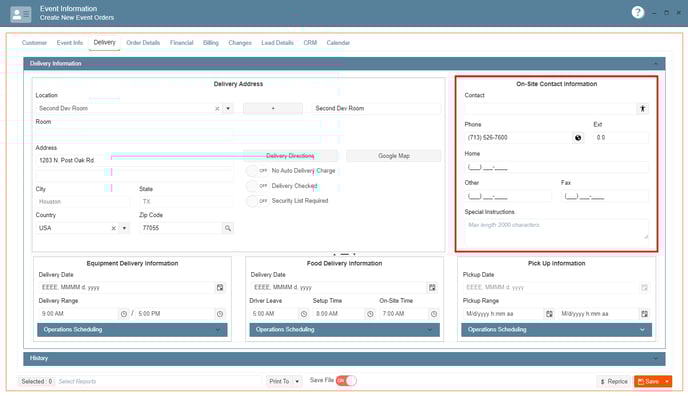The width and height of the screenshot is (688, 396).
Task: Click the Special Instructions text area
Action: (x=556, y=231)
